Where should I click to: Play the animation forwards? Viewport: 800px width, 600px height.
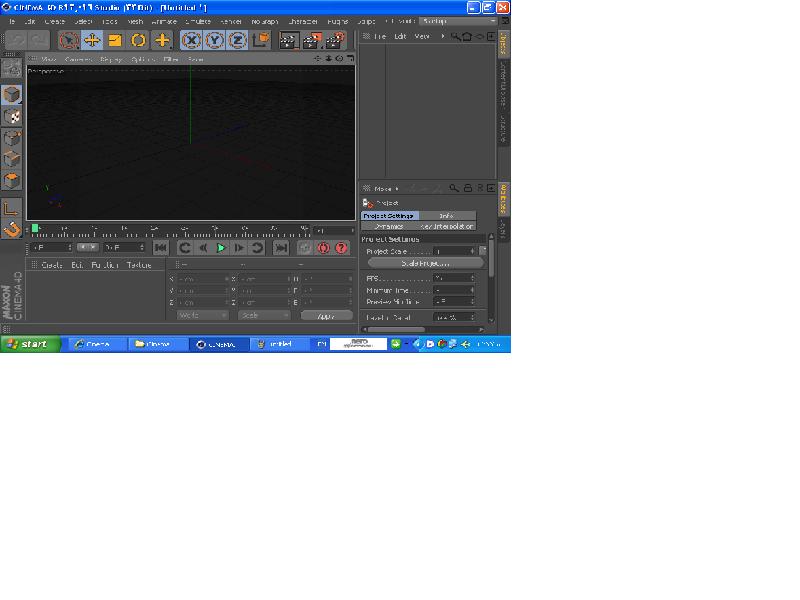221,248
